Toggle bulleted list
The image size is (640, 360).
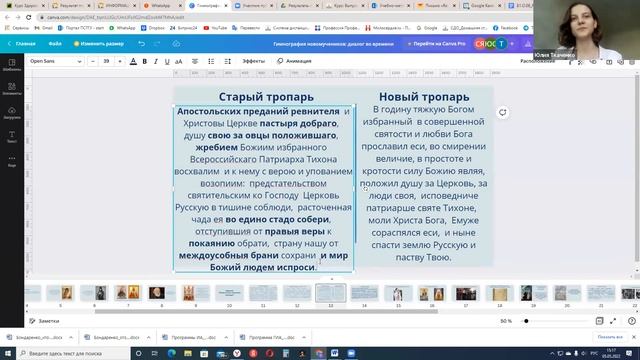tap(211, 61)
